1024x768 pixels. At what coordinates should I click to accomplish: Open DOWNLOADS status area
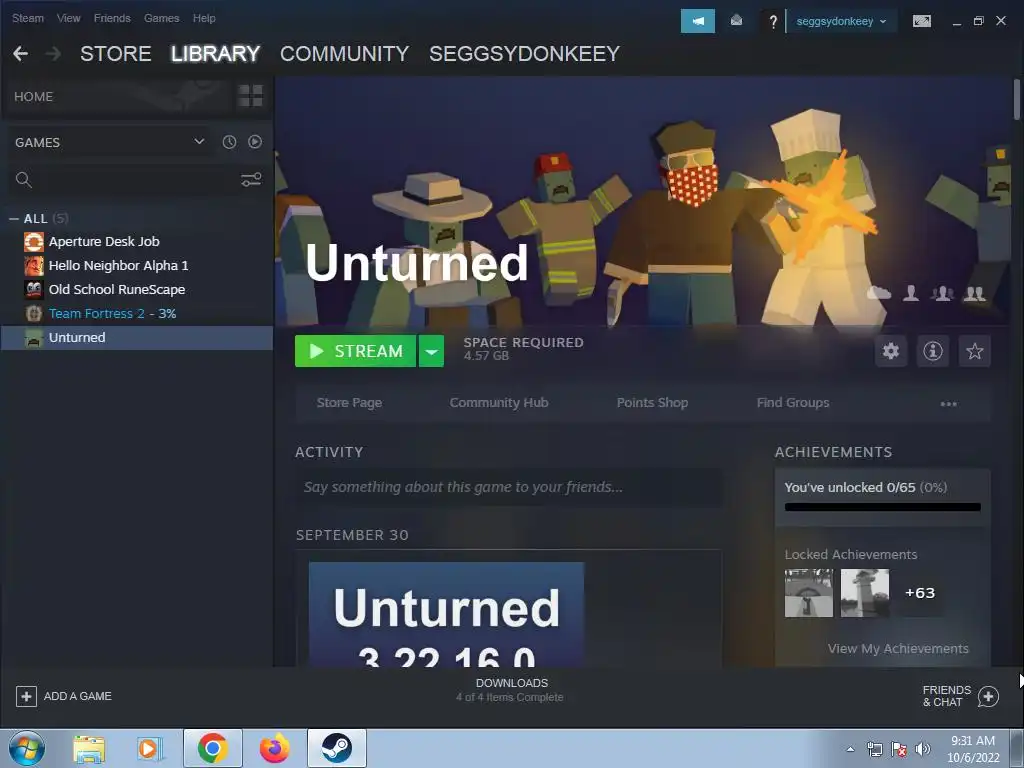[x=511, y=690]
